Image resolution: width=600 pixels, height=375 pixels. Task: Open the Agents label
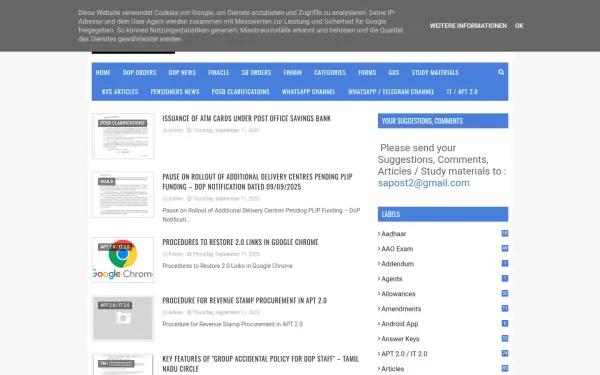click(391, 279)
